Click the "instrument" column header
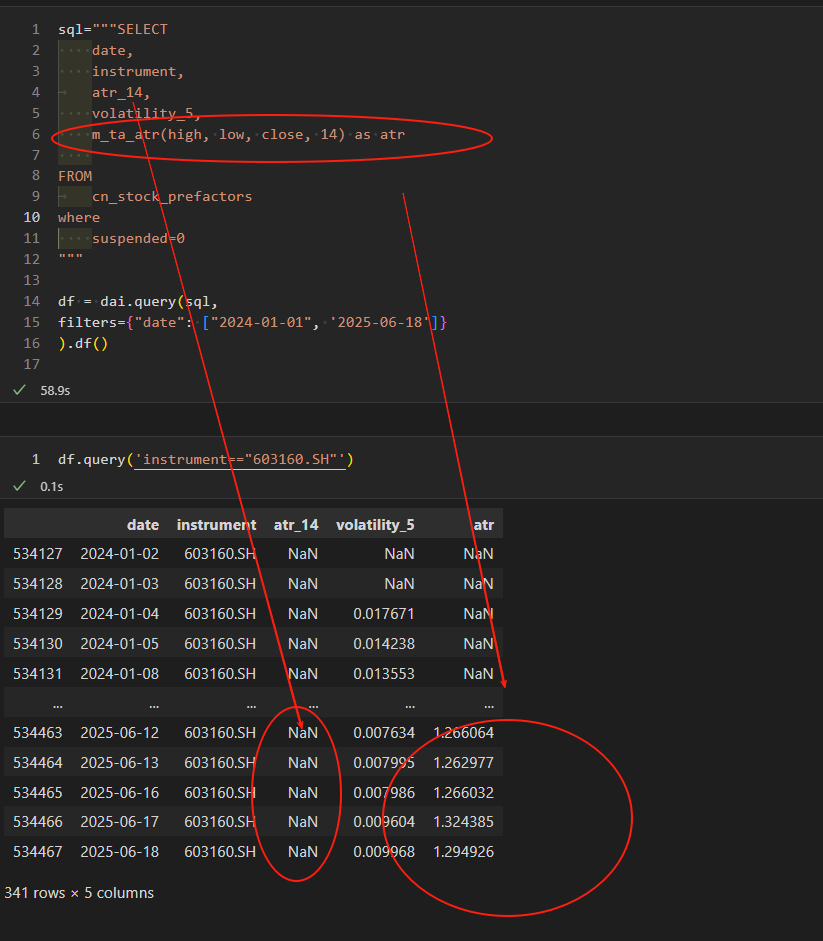This screenshot has width=823, height=941. 216,525
